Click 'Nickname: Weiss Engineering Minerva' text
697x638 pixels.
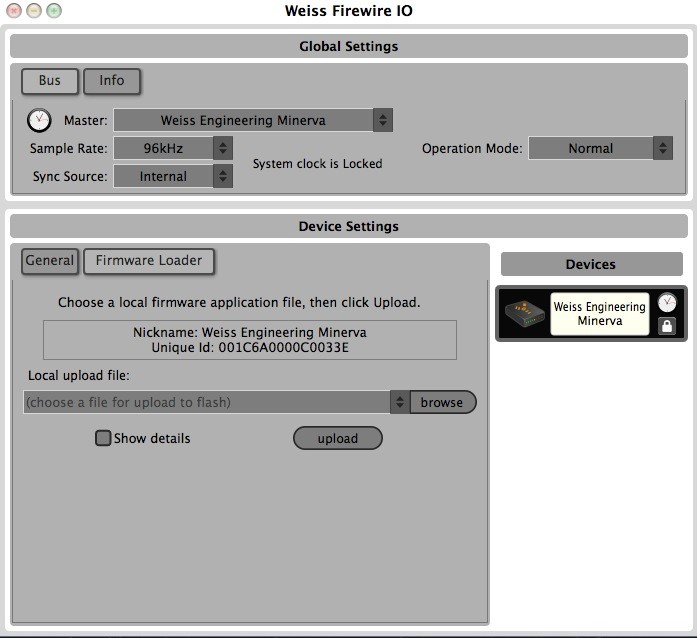pyautogui.click(x=250, y=333)
